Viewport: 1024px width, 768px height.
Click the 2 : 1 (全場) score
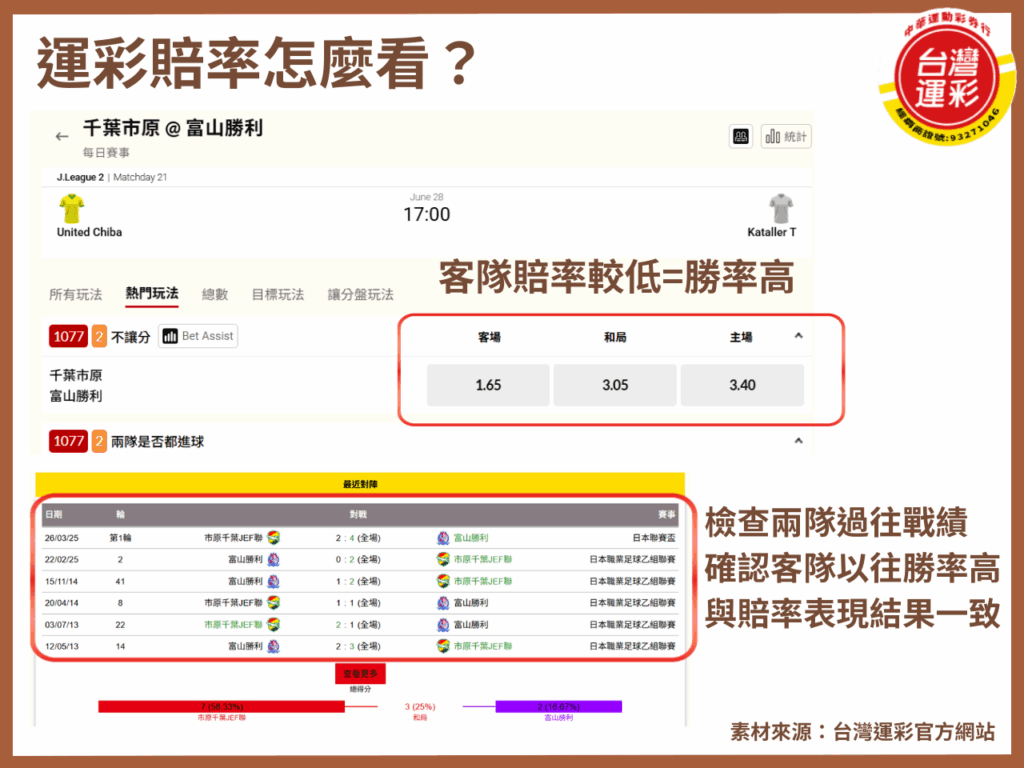pos(358,625)
